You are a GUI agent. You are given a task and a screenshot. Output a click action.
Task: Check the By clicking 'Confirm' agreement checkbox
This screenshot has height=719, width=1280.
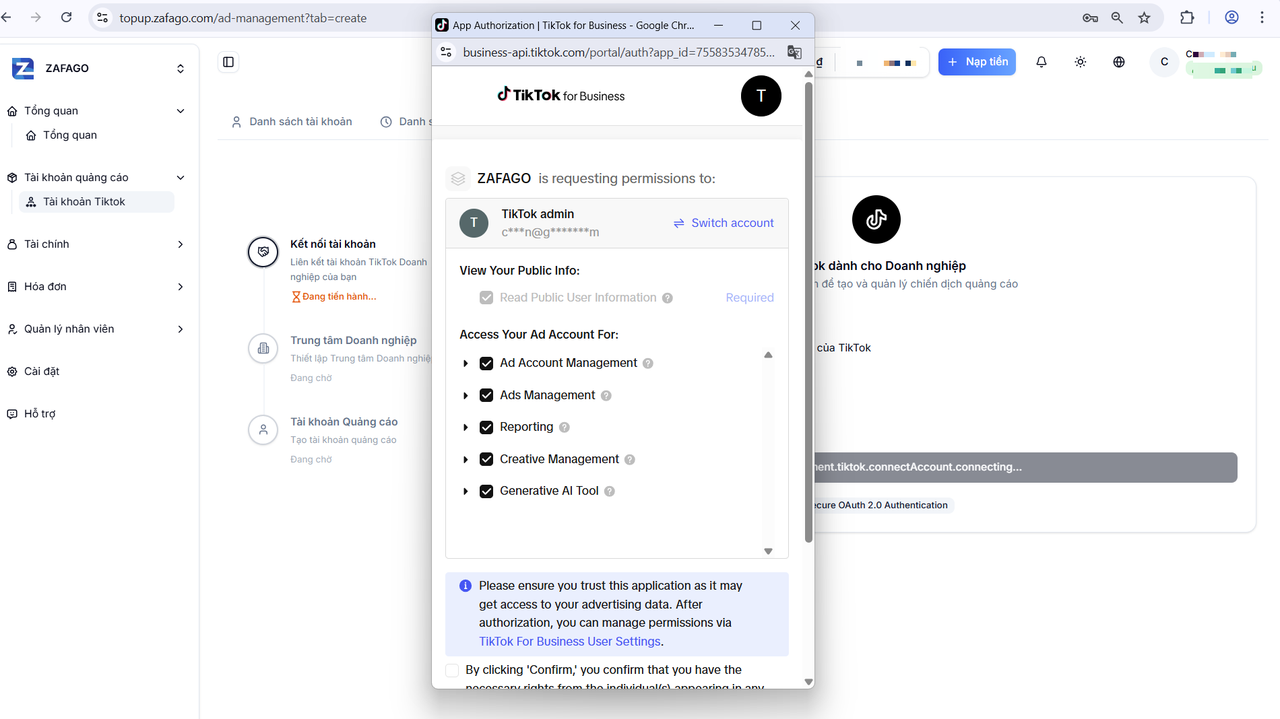tap(452, 670)
